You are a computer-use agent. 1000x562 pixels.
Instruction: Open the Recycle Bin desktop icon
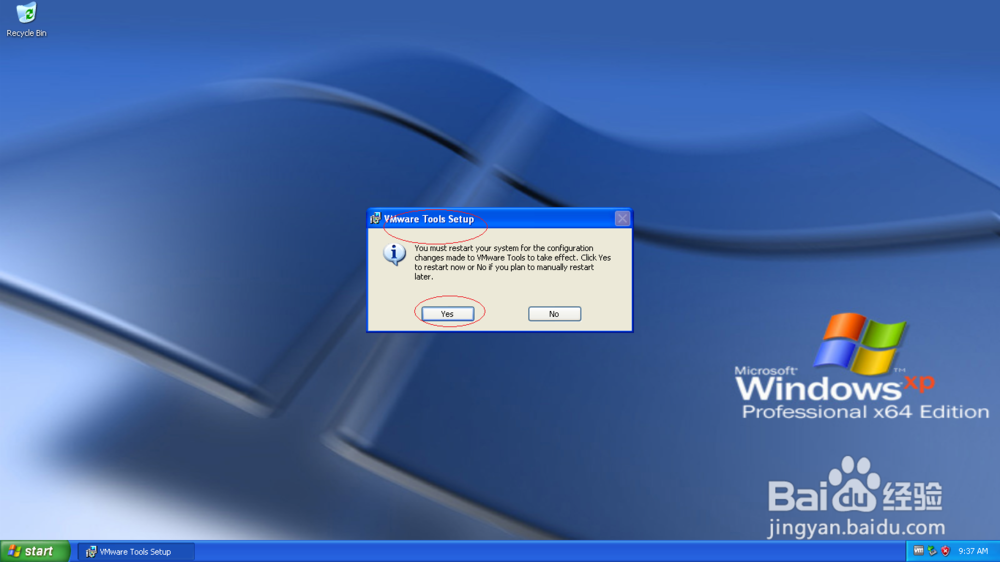[26, 20]
